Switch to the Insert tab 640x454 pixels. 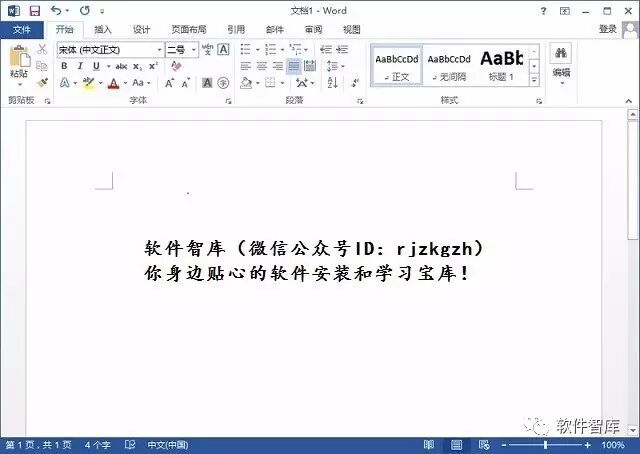103,29
